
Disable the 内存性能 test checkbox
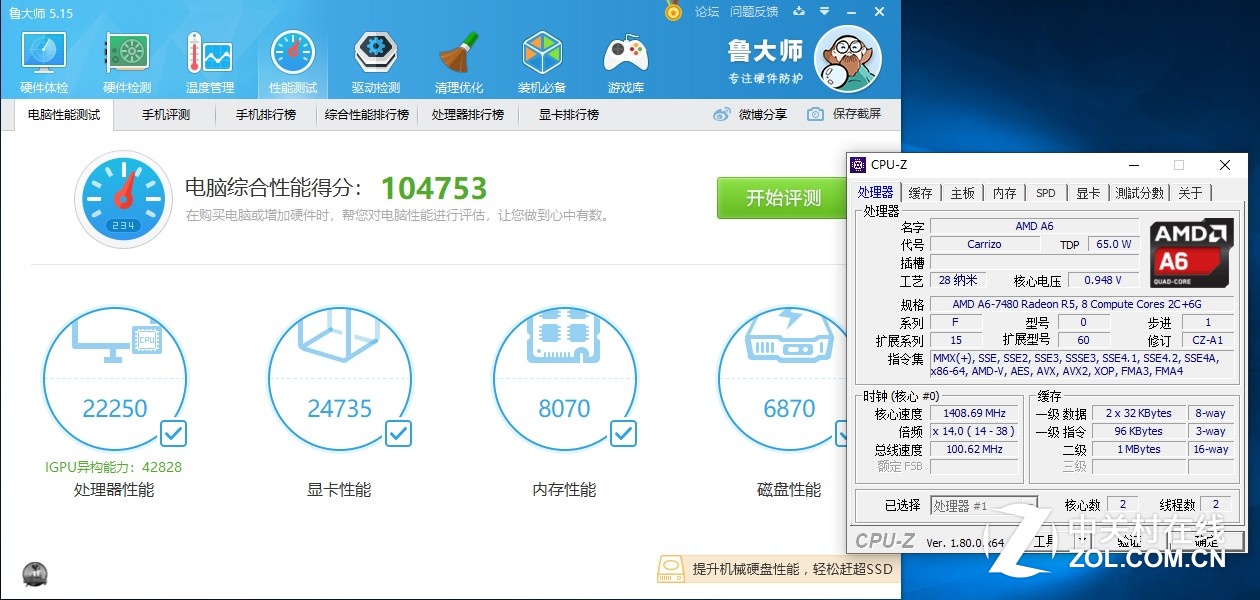[x=623, y=433]
